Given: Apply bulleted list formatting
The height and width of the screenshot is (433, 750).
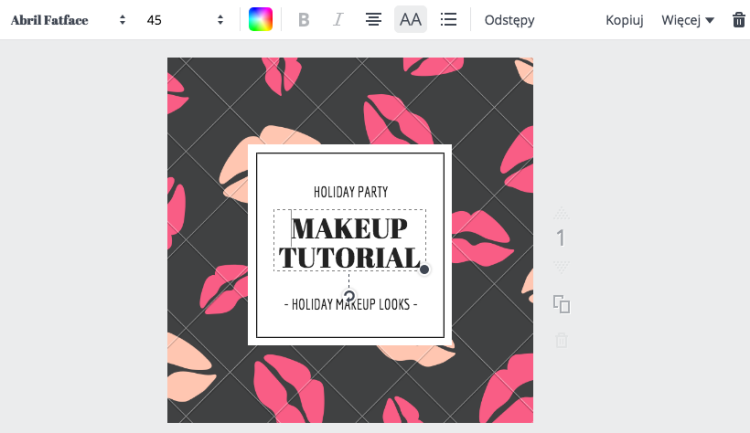Looking at the screenshot, I should (448, 20).
